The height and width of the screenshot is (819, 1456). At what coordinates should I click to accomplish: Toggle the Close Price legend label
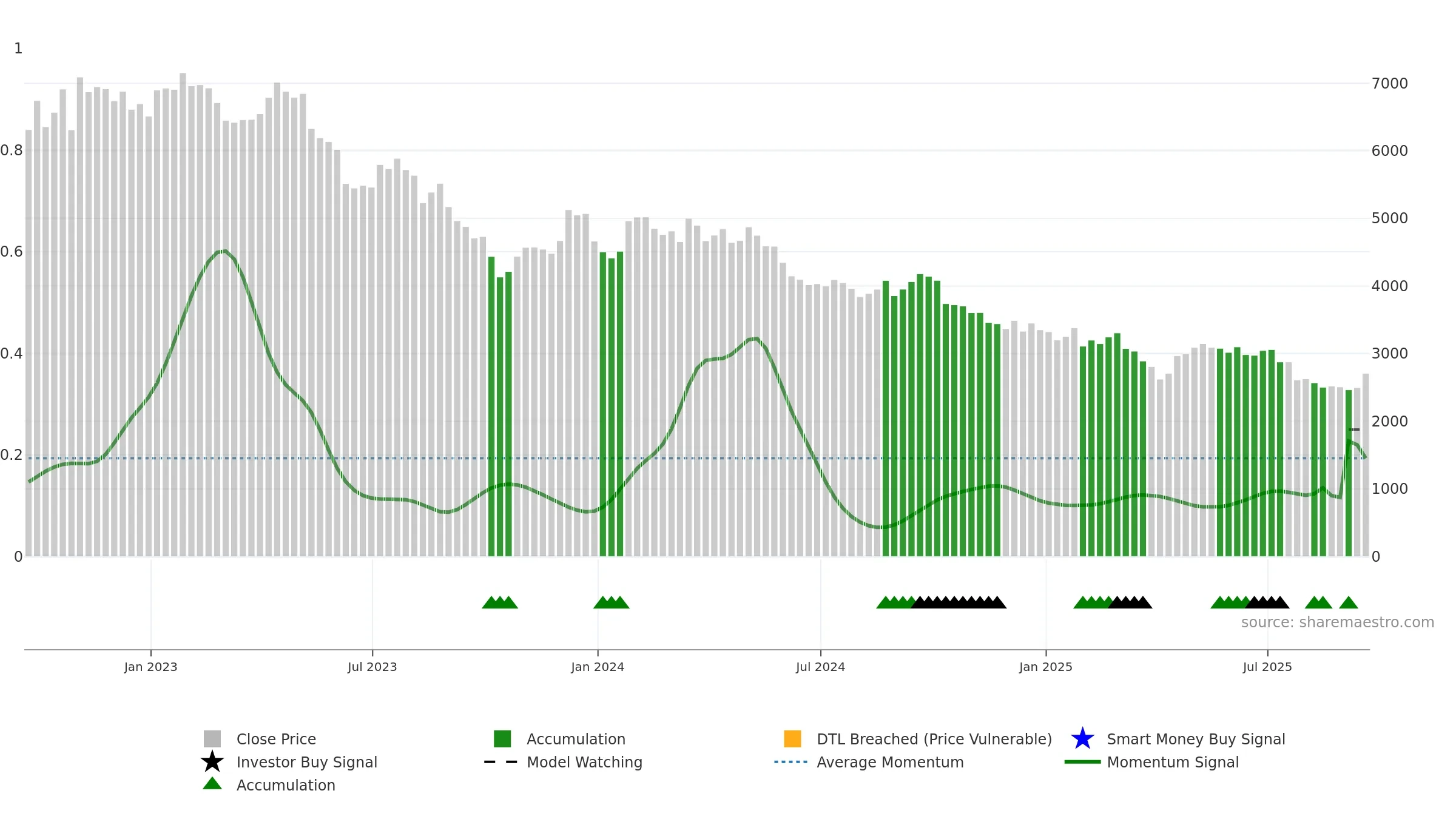click(x=276, y=739)
